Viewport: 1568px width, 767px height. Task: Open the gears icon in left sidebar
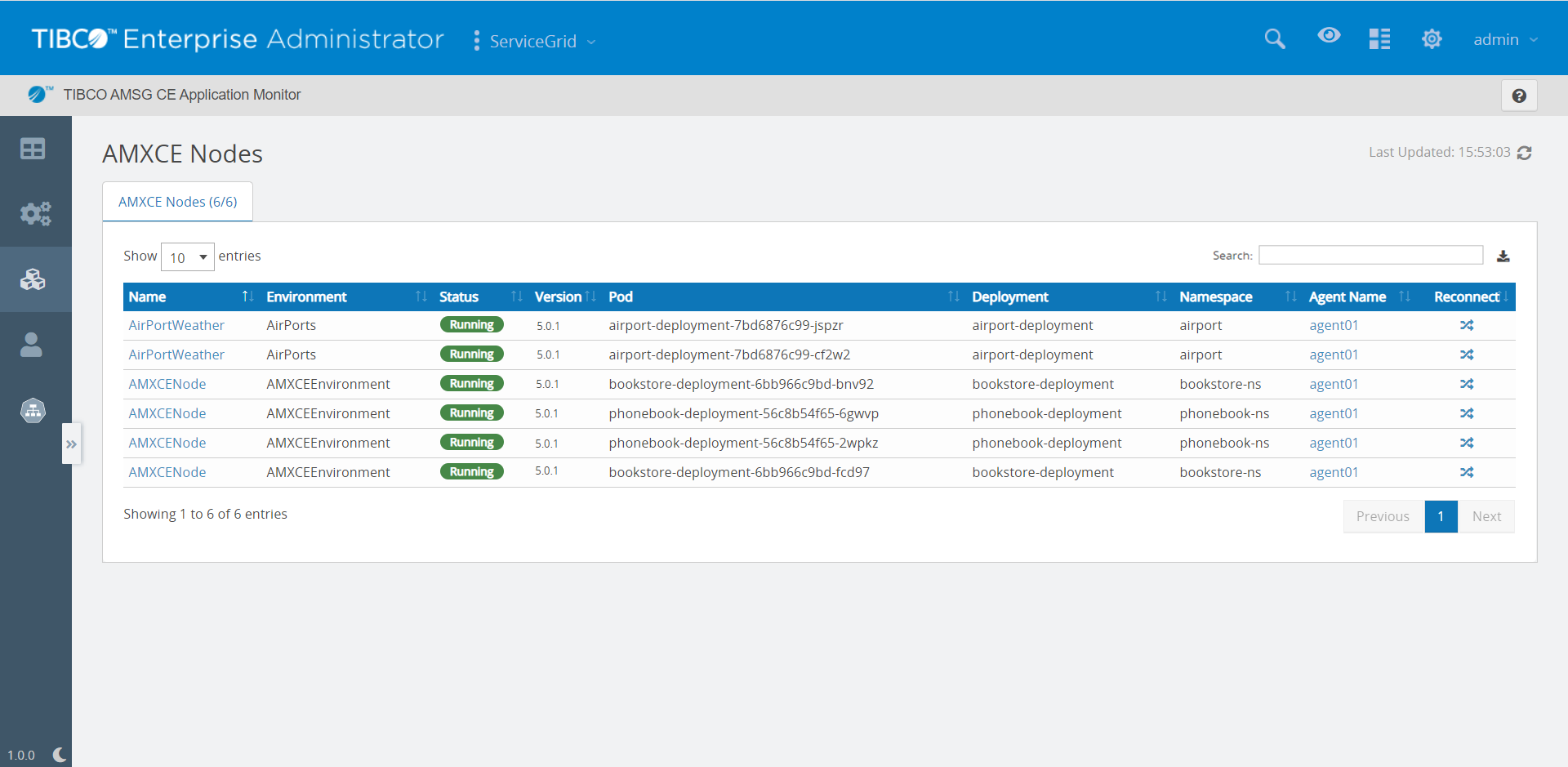(35, 214)
